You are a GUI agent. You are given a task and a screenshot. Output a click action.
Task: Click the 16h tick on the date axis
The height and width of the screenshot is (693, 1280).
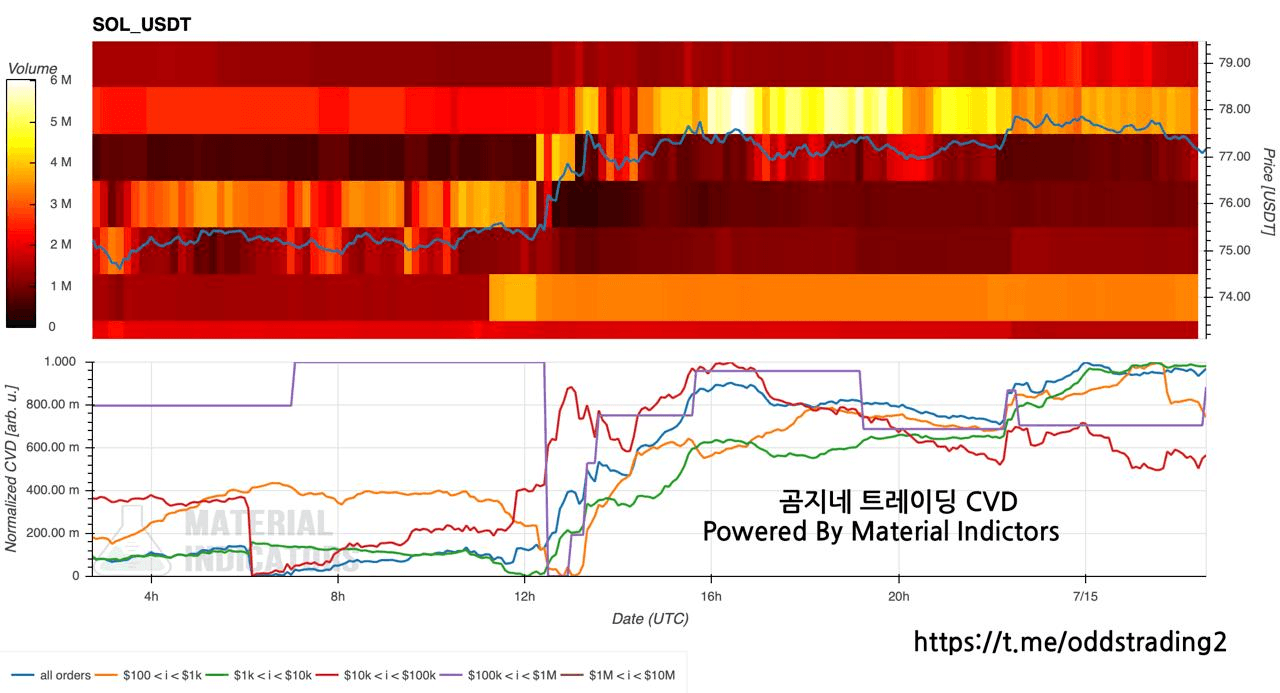click(x=711, y=597)
